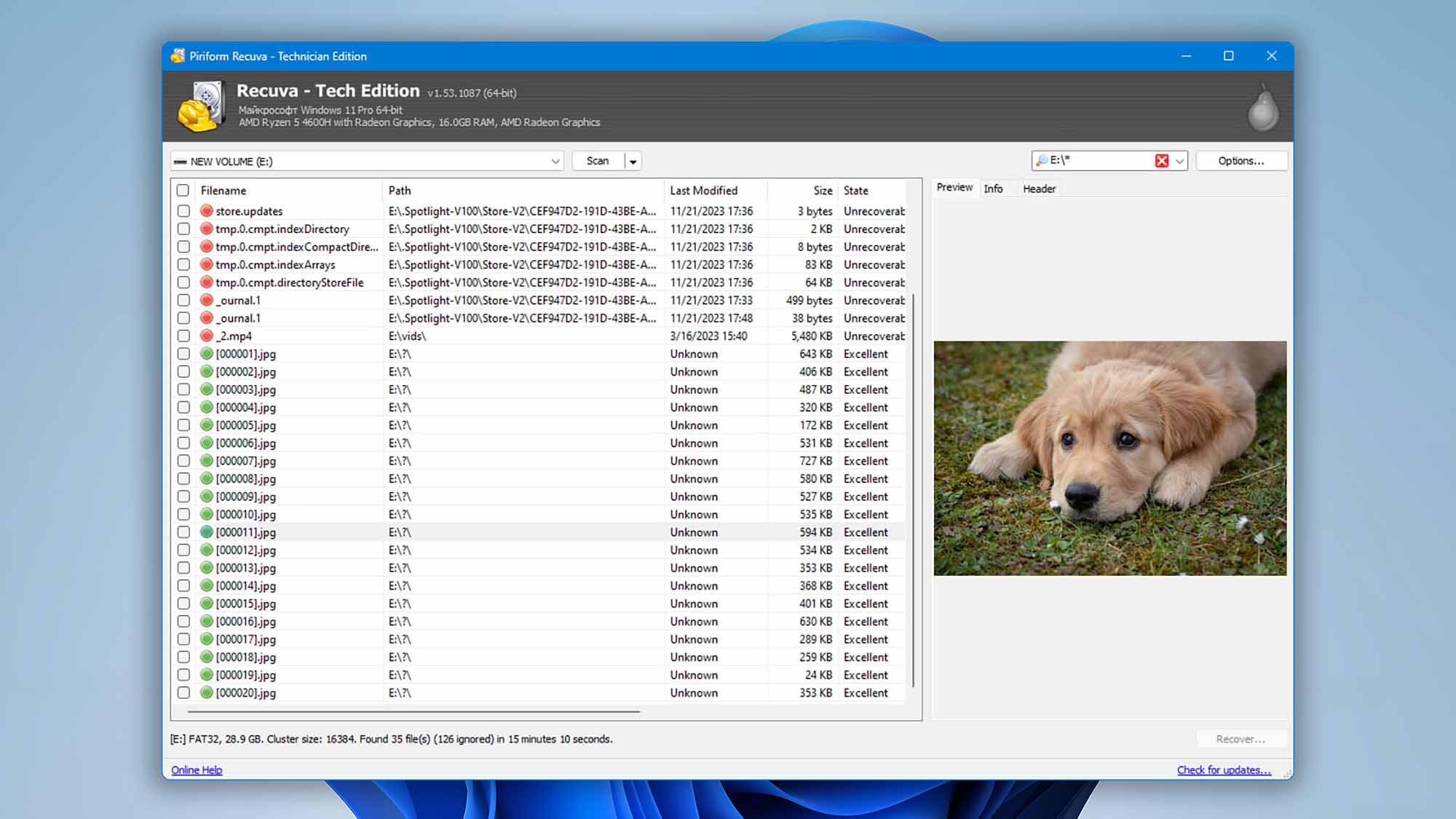The height and width of the screenshot is (819, 1456).
Task: Switch to the Info tab
Action: [993, 189]
